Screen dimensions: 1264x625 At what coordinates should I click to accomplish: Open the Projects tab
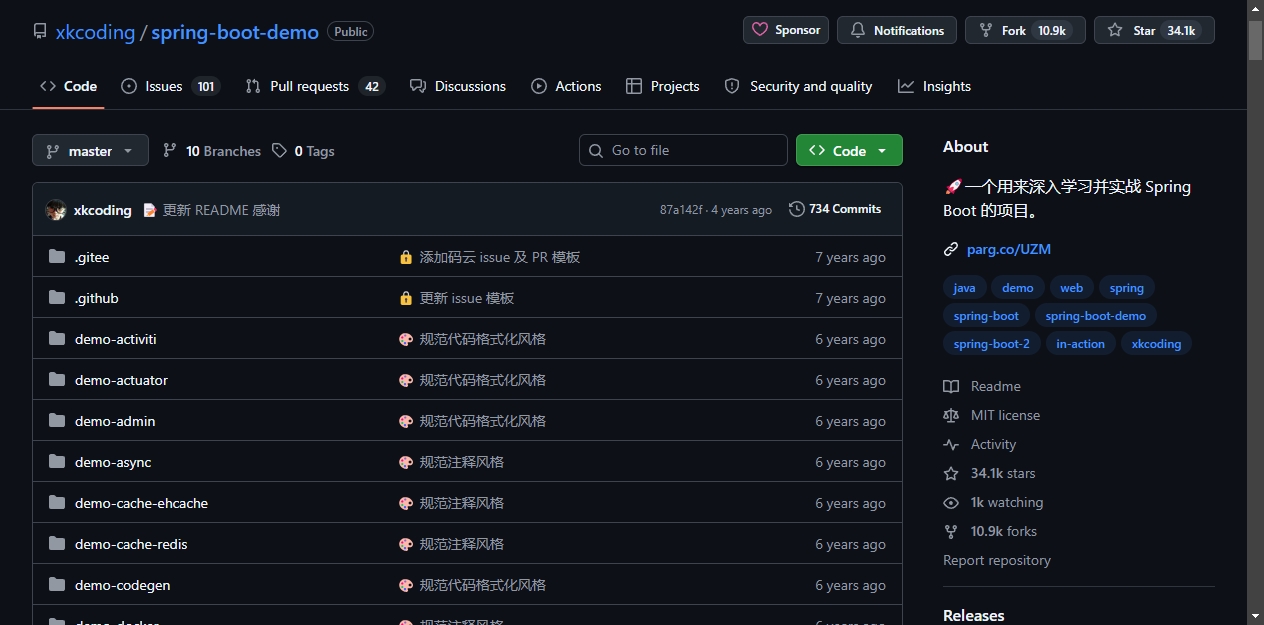pos(662,86)
